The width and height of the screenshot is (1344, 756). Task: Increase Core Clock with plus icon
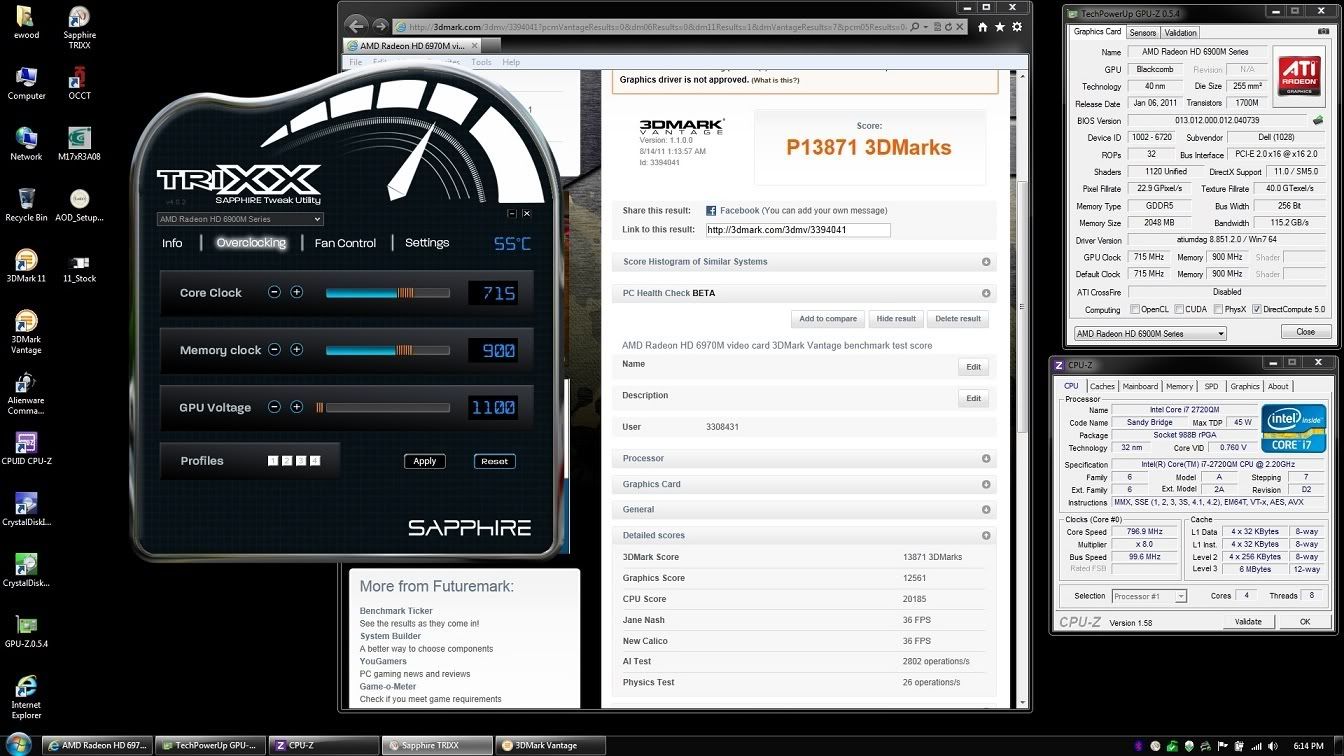click(x=296, y=292)
